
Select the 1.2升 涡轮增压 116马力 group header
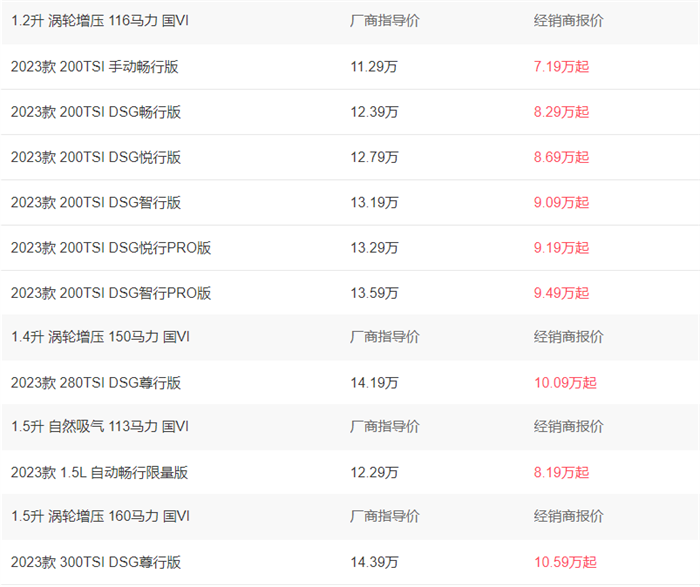pyautogui.click(x=100, y=21)
